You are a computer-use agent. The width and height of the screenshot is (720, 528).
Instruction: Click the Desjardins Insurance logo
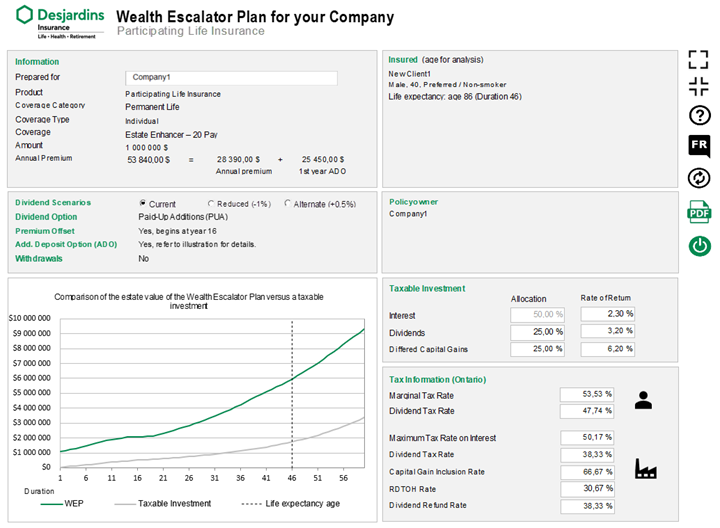[x=60, y=22]
